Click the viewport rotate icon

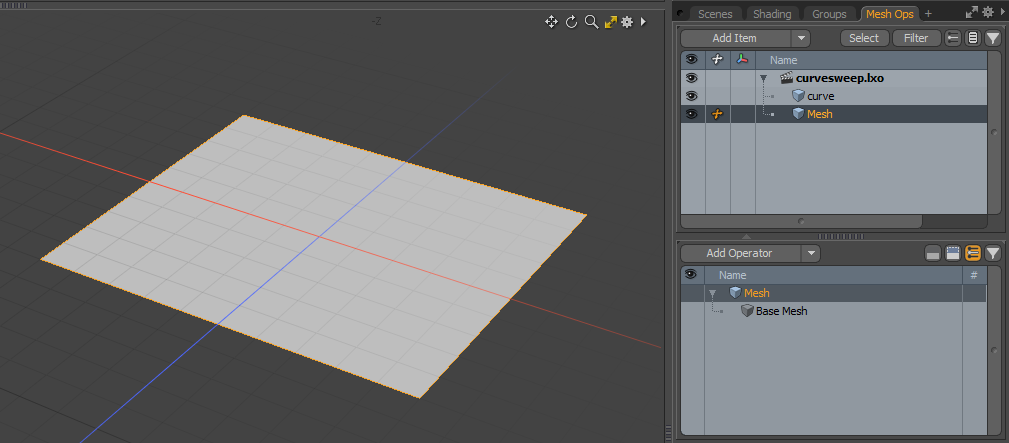pos(572,21)
